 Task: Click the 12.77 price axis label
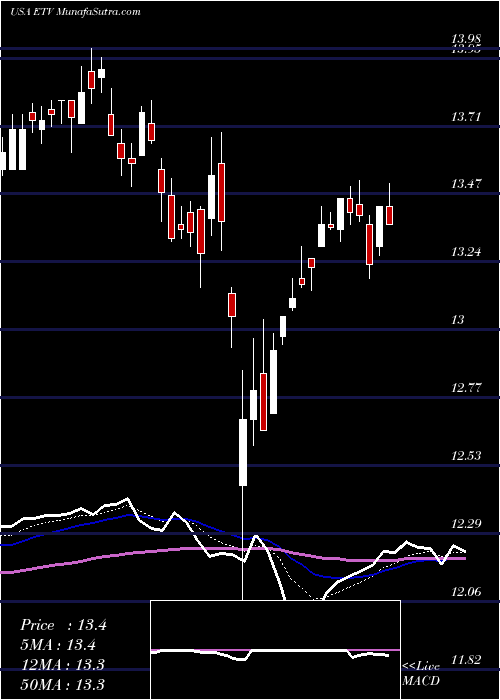pos(466,388)
